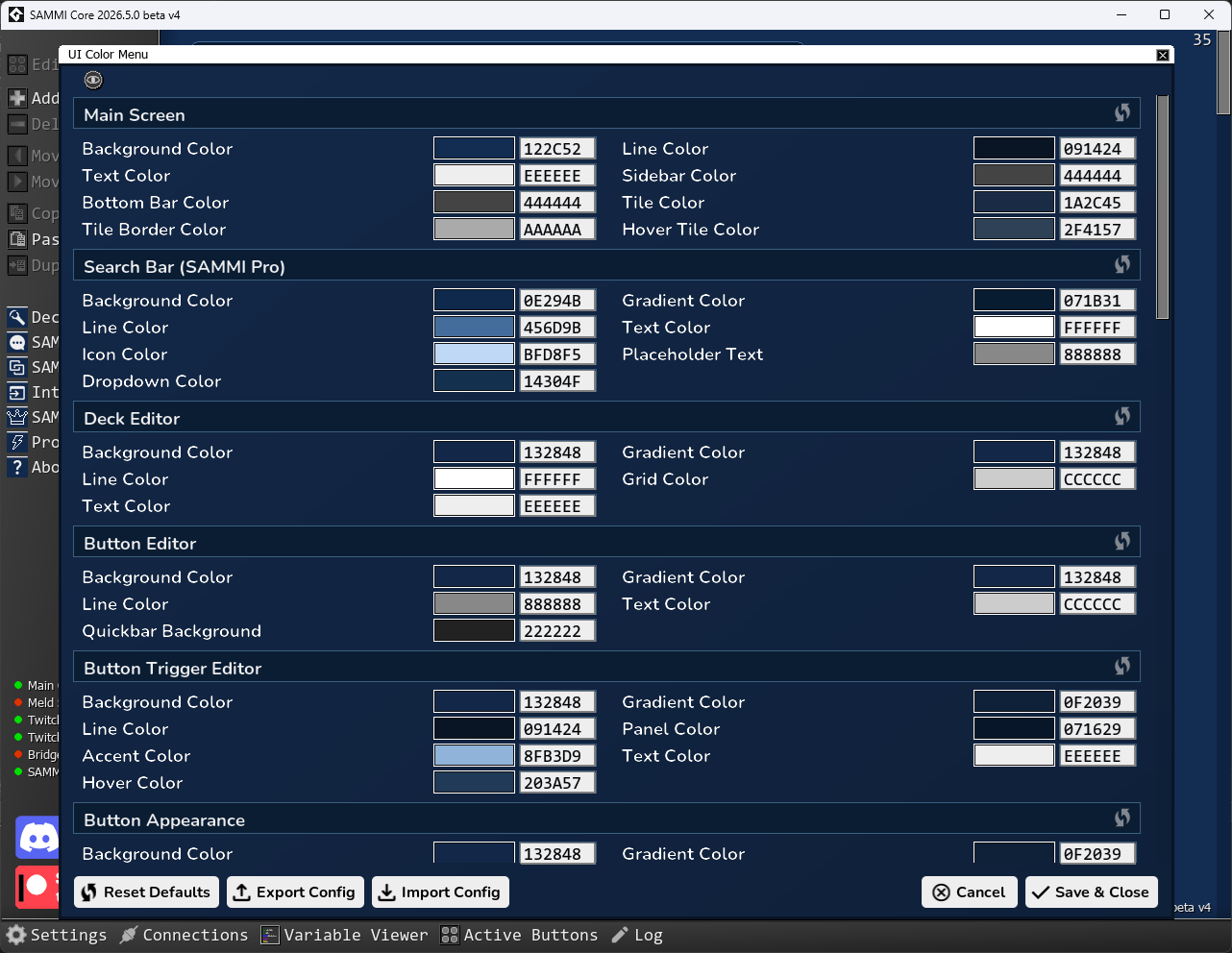This screenshot has width=1232, height=953.
Task: Click the Active Buttons grid icon
Action: click(450, 935)
